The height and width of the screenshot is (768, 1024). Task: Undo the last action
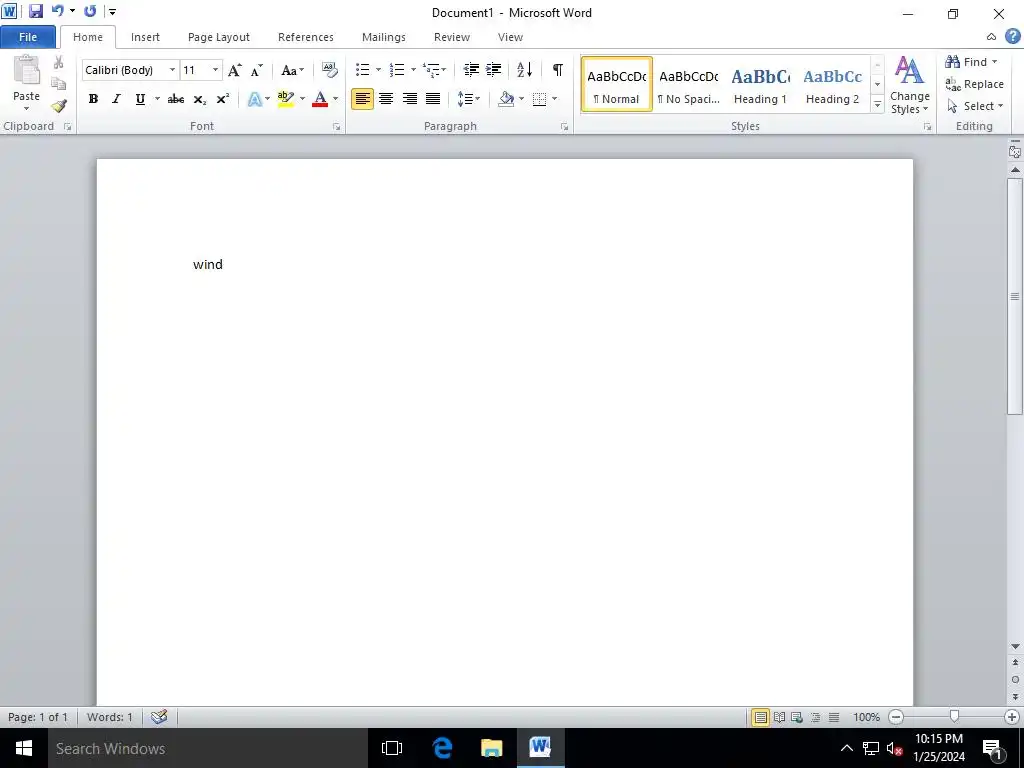tap(58, 11)
